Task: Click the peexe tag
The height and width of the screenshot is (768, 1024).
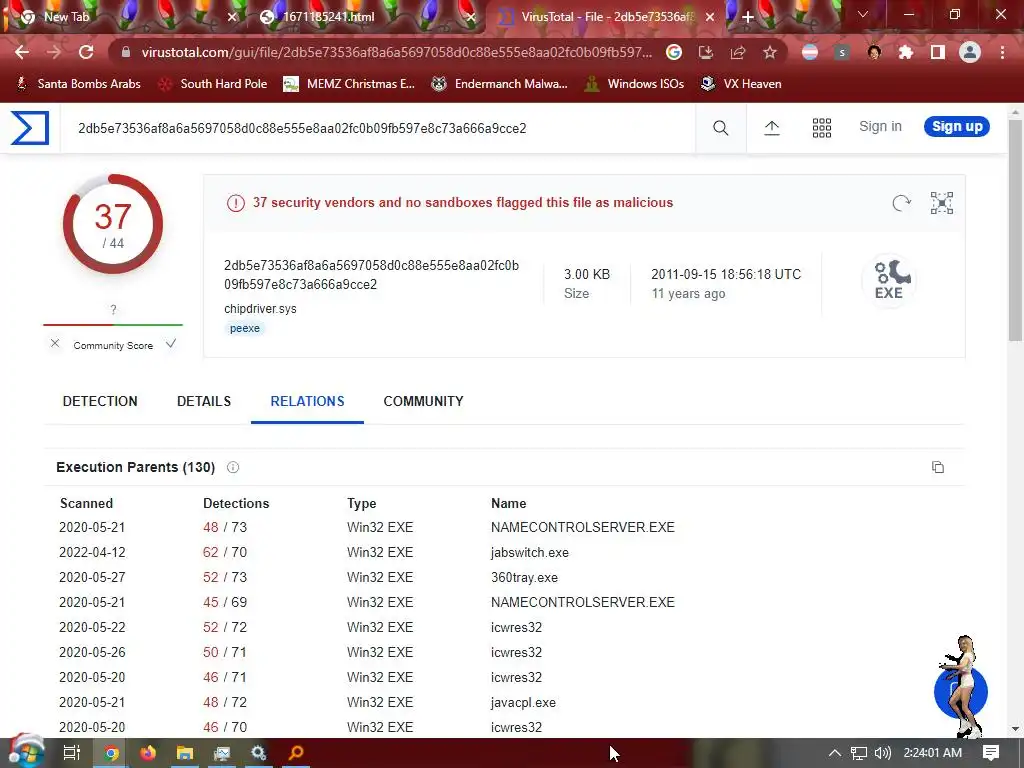Action: tap(245, 328)
